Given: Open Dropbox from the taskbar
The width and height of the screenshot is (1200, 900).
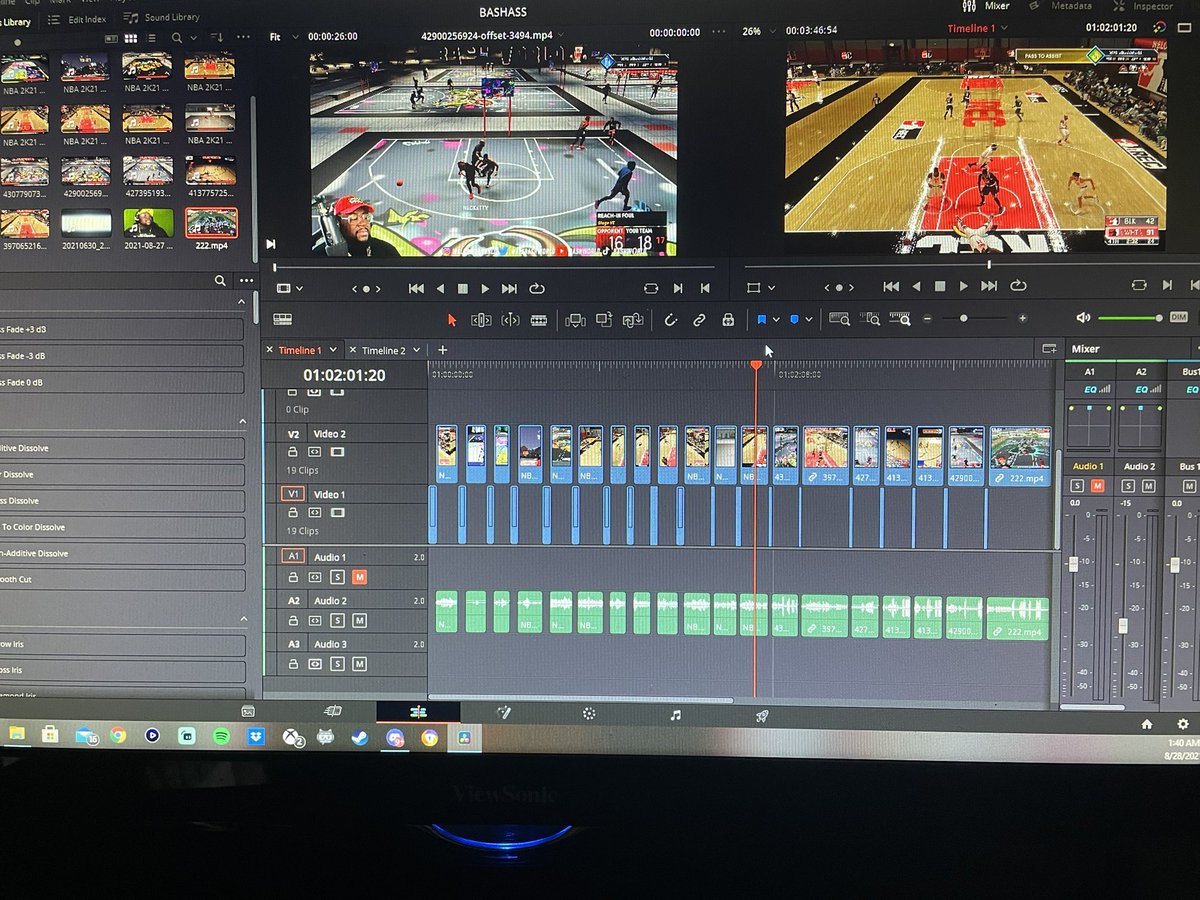Looking at the screenshot, I should pos(255,736).
